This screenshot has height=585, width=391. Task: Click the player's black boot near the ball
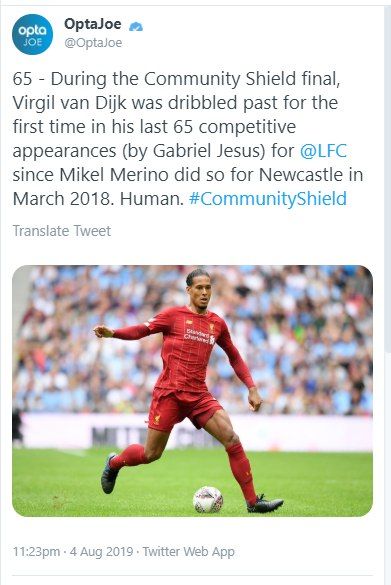coord(265,504)
